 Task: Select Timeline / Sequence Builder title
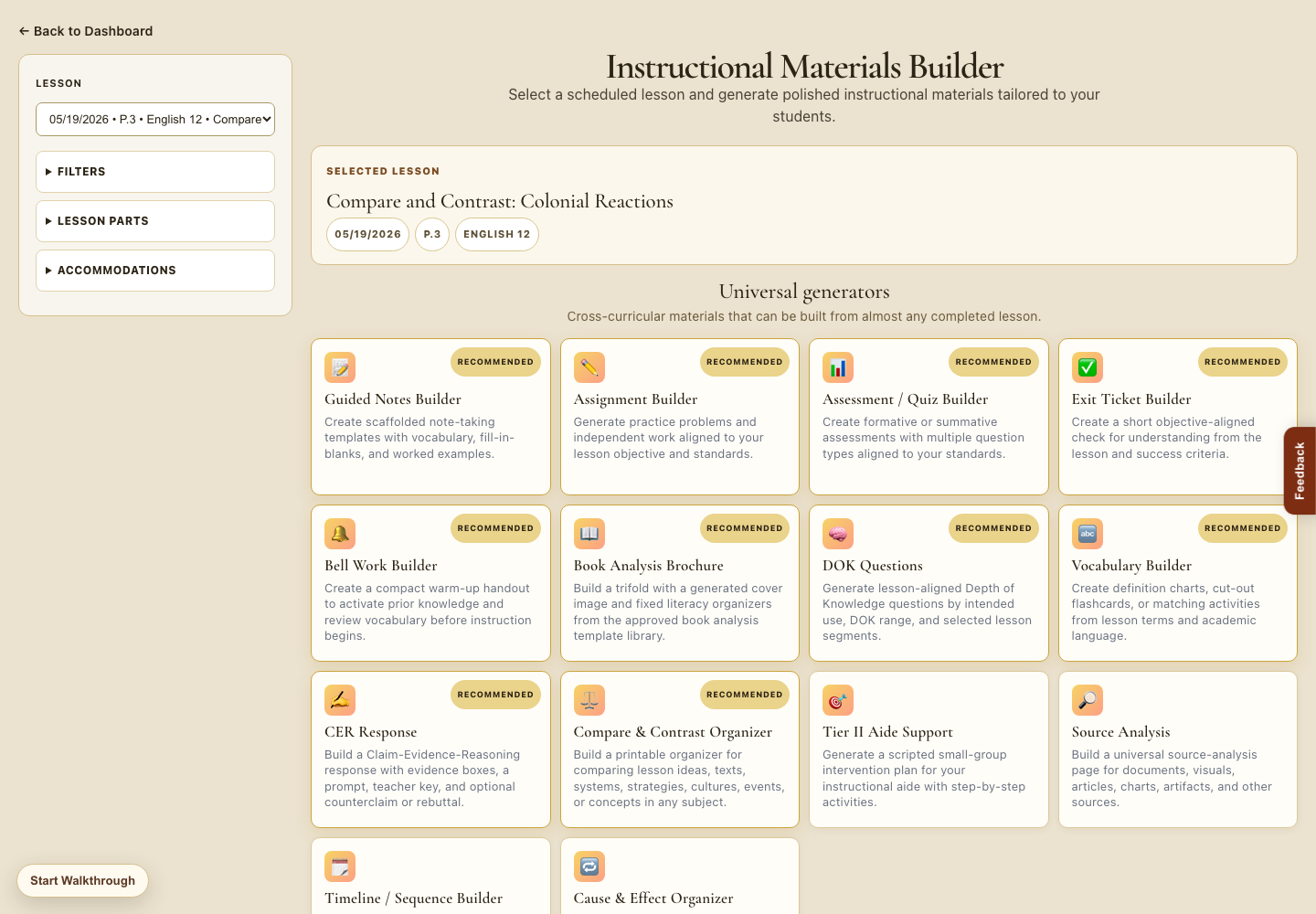(x=413, y=898)
